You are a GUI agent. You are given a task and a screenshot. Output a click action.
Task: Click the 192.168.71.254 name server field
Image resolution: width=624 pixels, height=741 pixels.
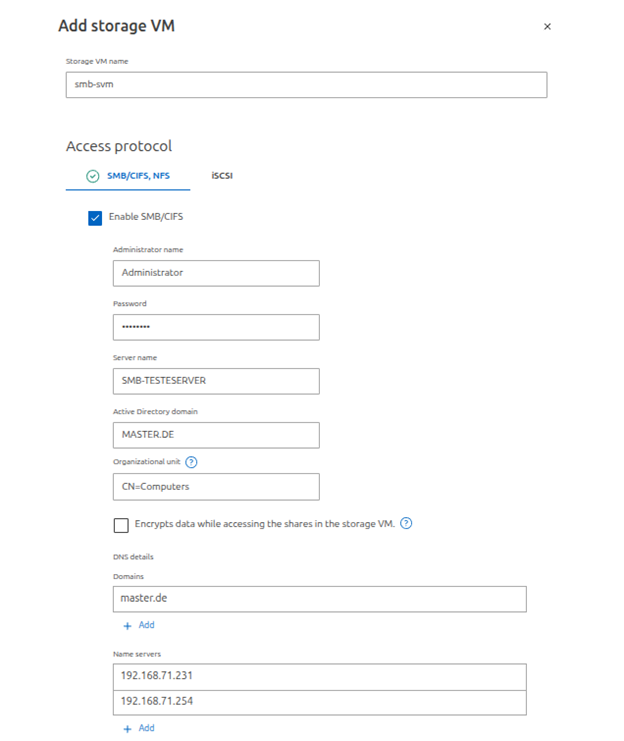point(320,703)
